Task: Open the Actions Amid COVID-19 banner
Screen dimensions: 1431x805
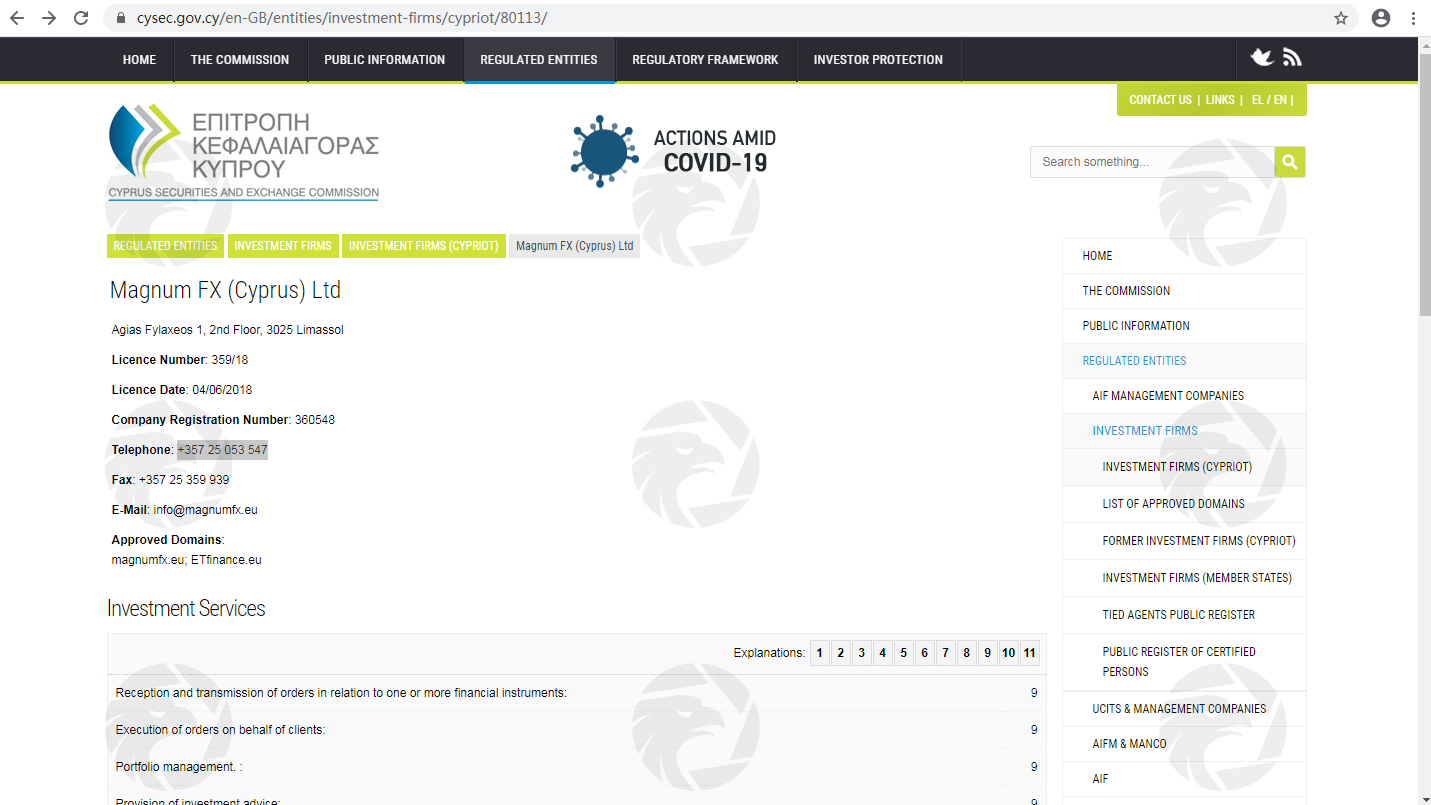Action: click(673, 151)
